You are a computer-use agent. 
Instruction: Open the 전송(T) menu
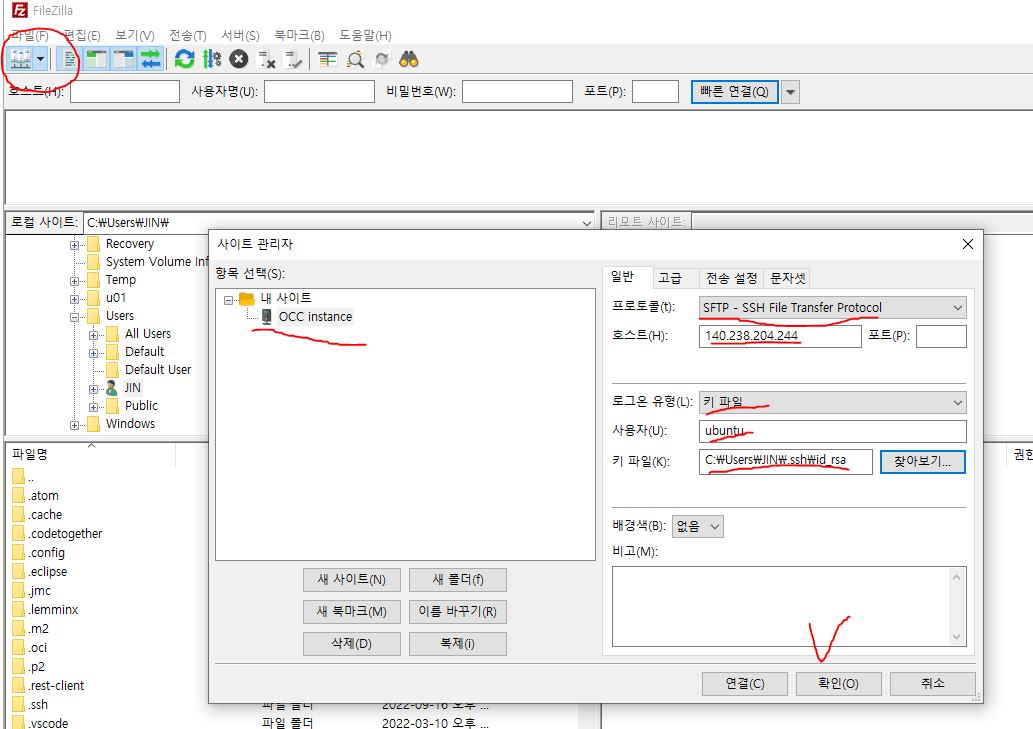click(x=188, y=36)
